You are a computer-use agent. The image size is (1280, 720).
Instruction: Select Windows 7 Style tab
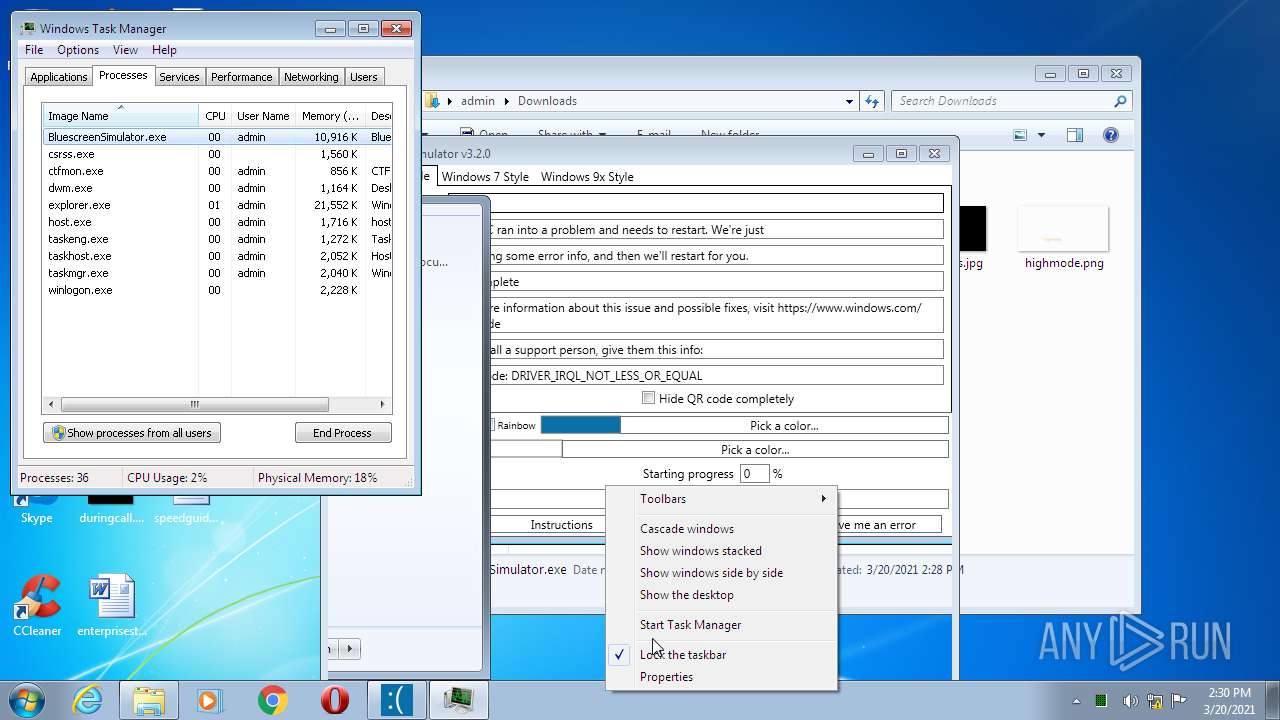click(x=485, y=177)
